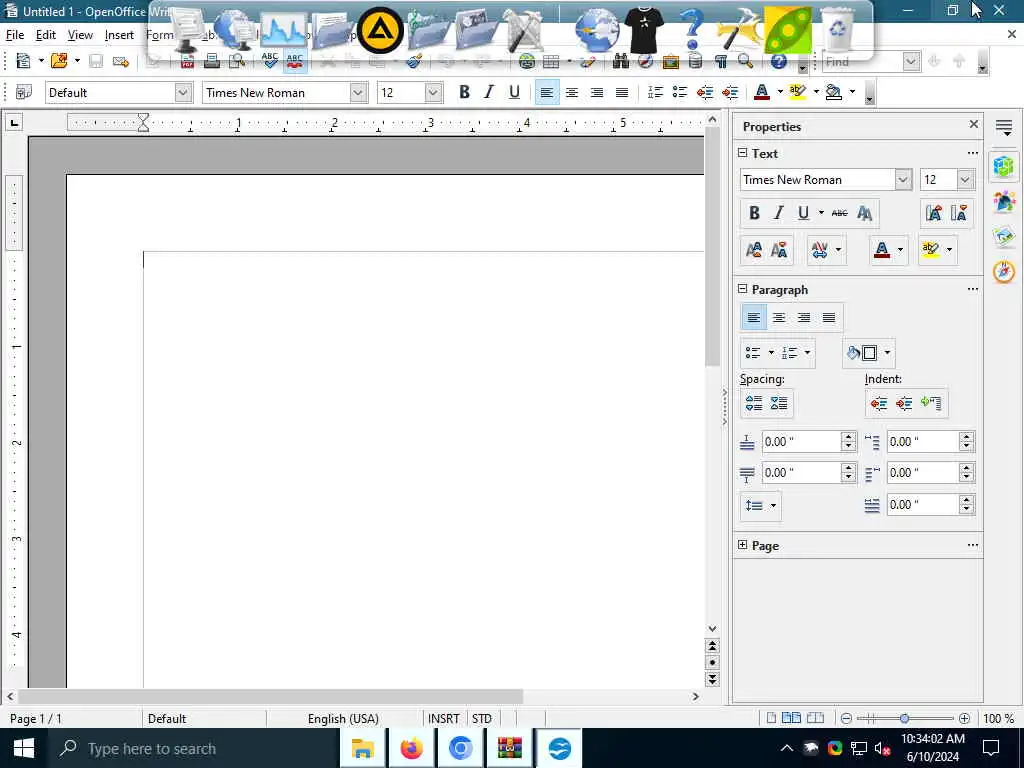The width and height of the screenshot is (1024, 768).
Task: Open the Font Color dropdown arrow in the toolbar
Action: [x=780, y=92]
